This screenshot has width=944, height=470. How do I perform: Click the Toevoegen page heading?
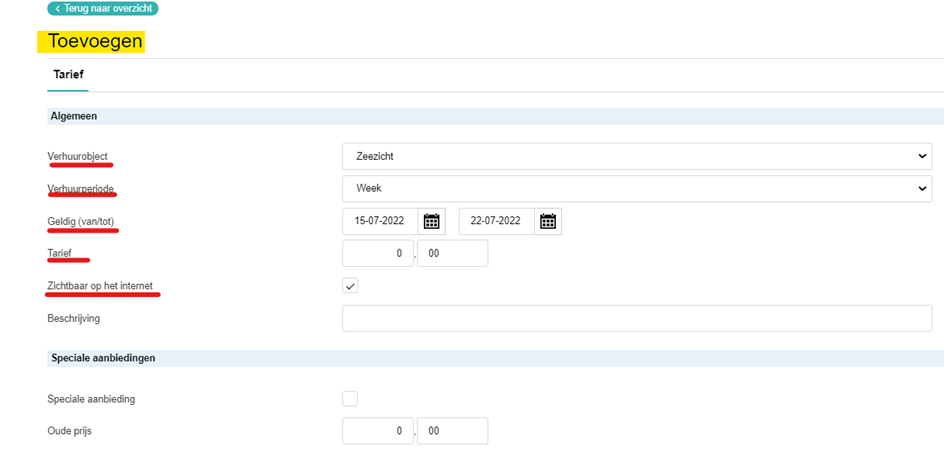[x=95, y=42]
